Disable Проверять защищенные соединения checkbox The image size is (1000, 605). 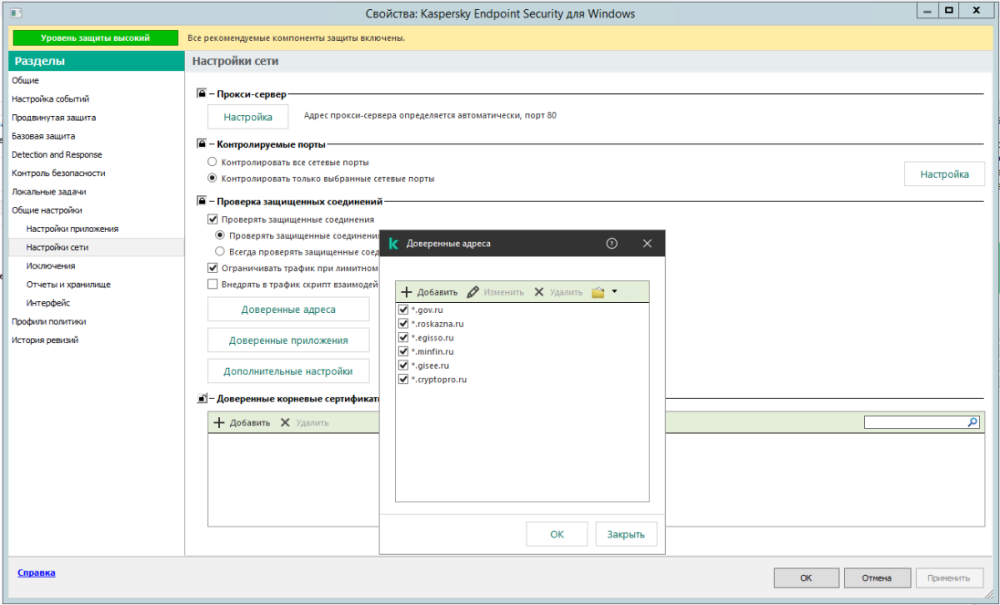[x=212, y=219]
